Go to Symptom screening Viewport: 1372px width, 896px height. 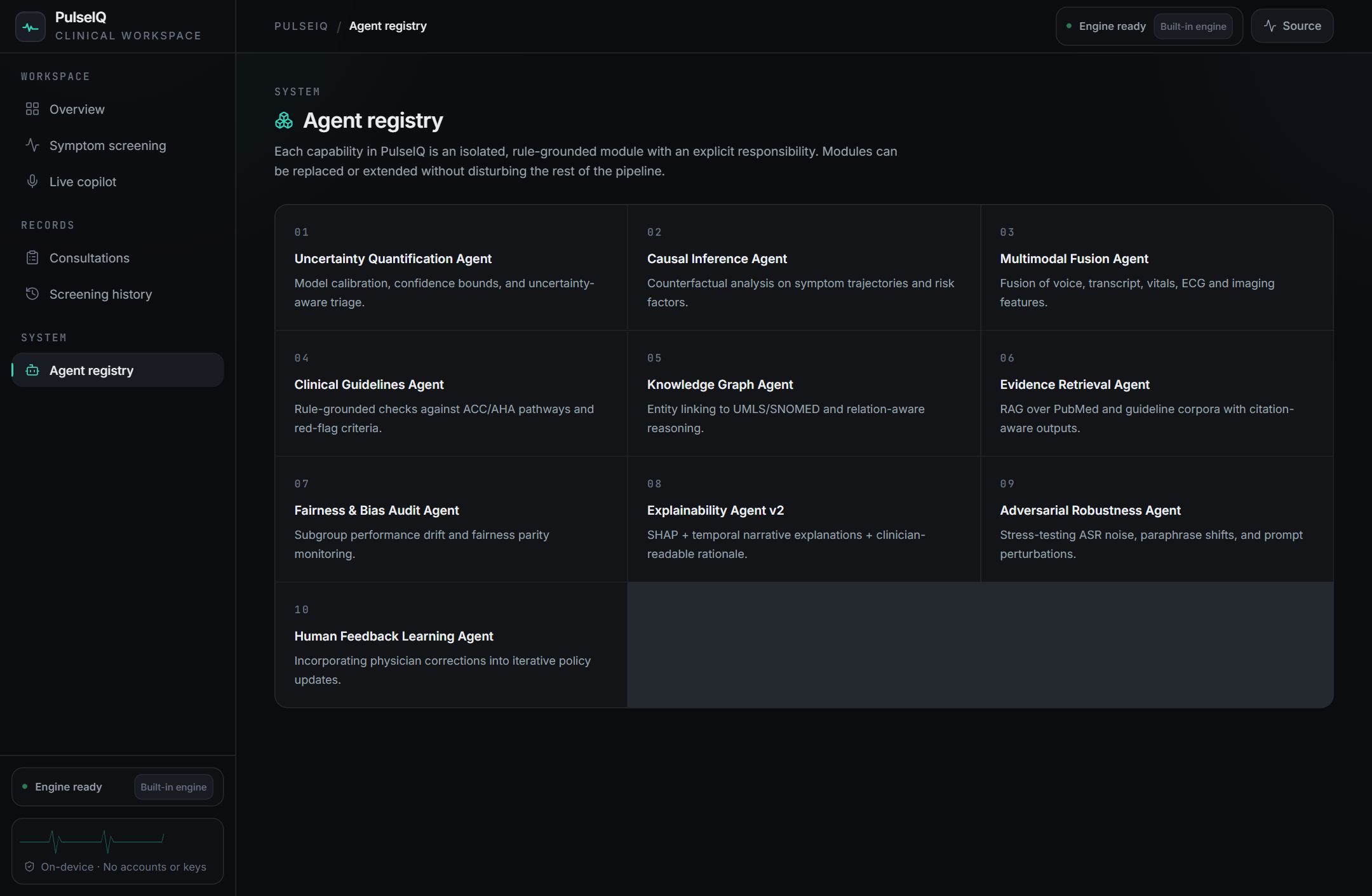[118, 146]
